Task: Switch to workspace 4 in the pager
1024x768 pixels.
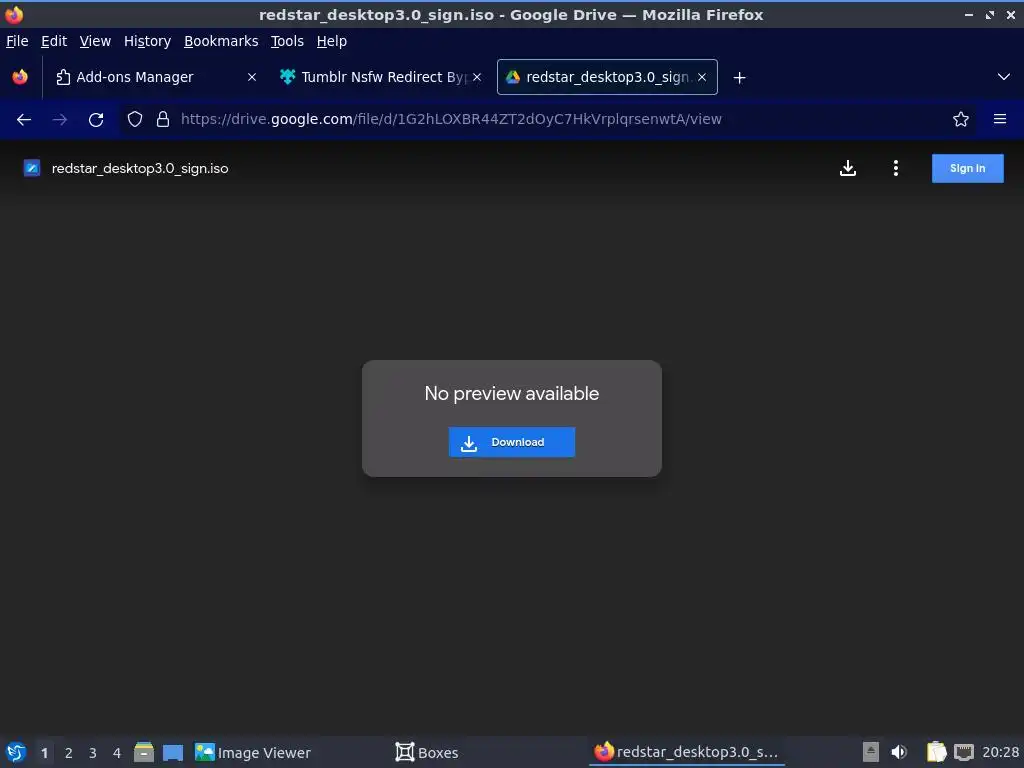Action: pos(117,753)
